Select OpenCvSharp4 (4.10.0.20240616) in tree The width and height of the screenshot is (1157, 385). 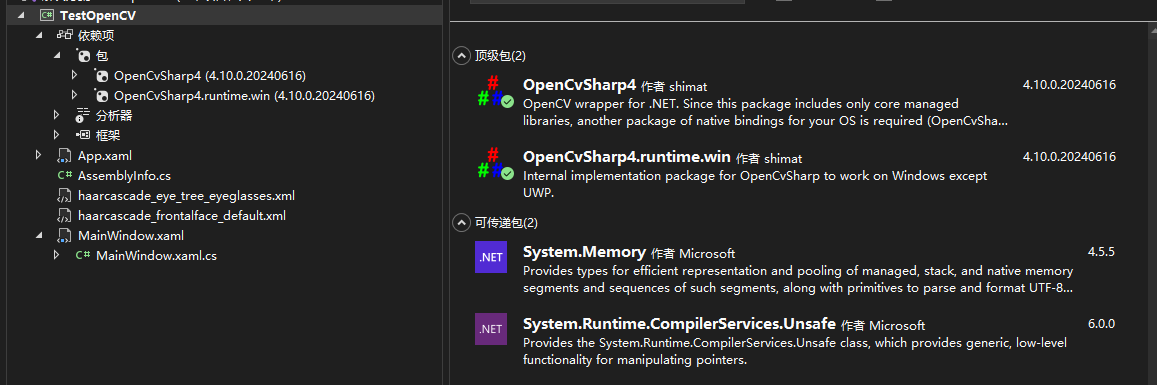coord(210,75)
